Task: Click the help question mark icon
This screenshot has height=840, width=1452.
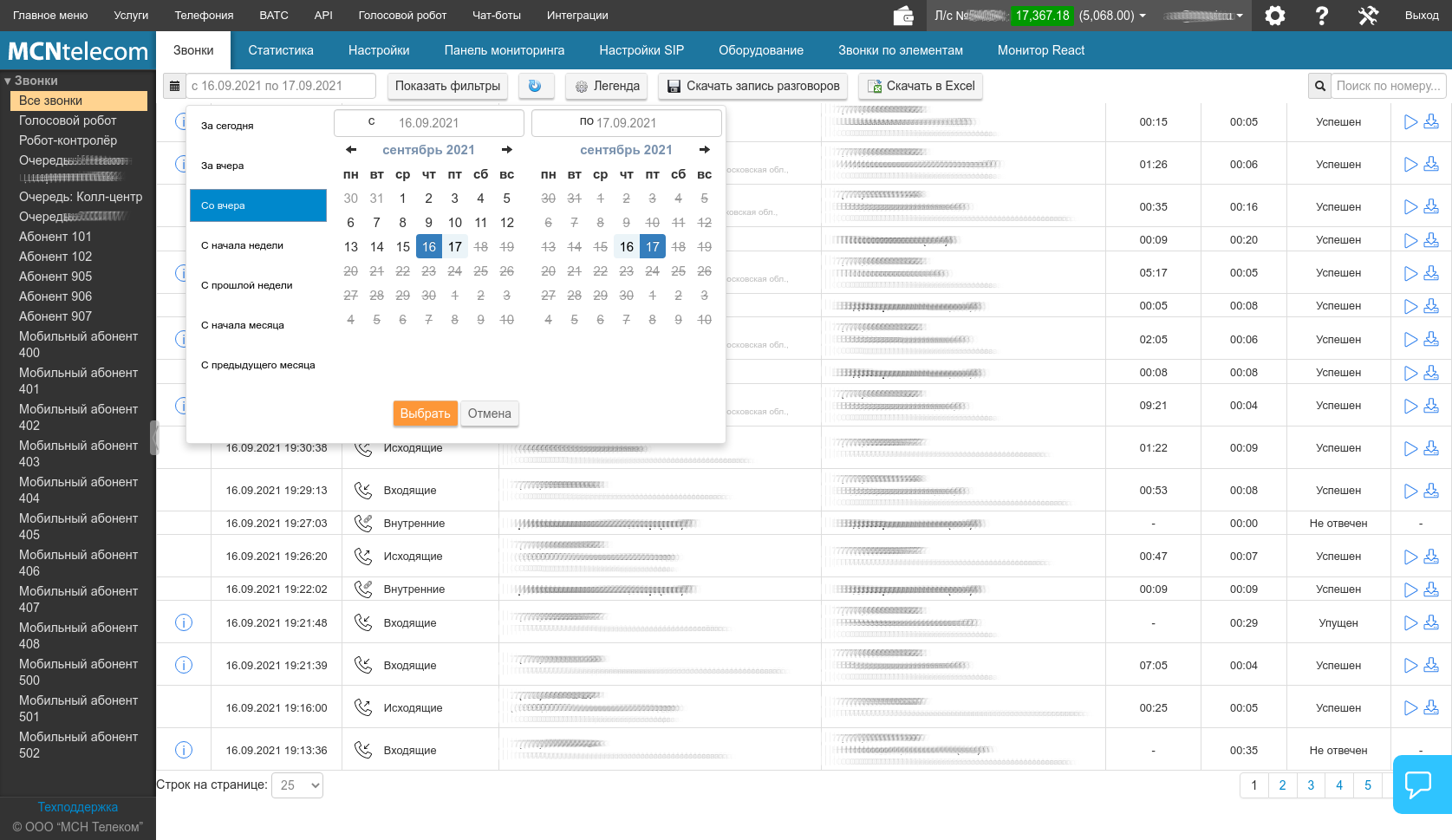Action: click(1322, 16)
